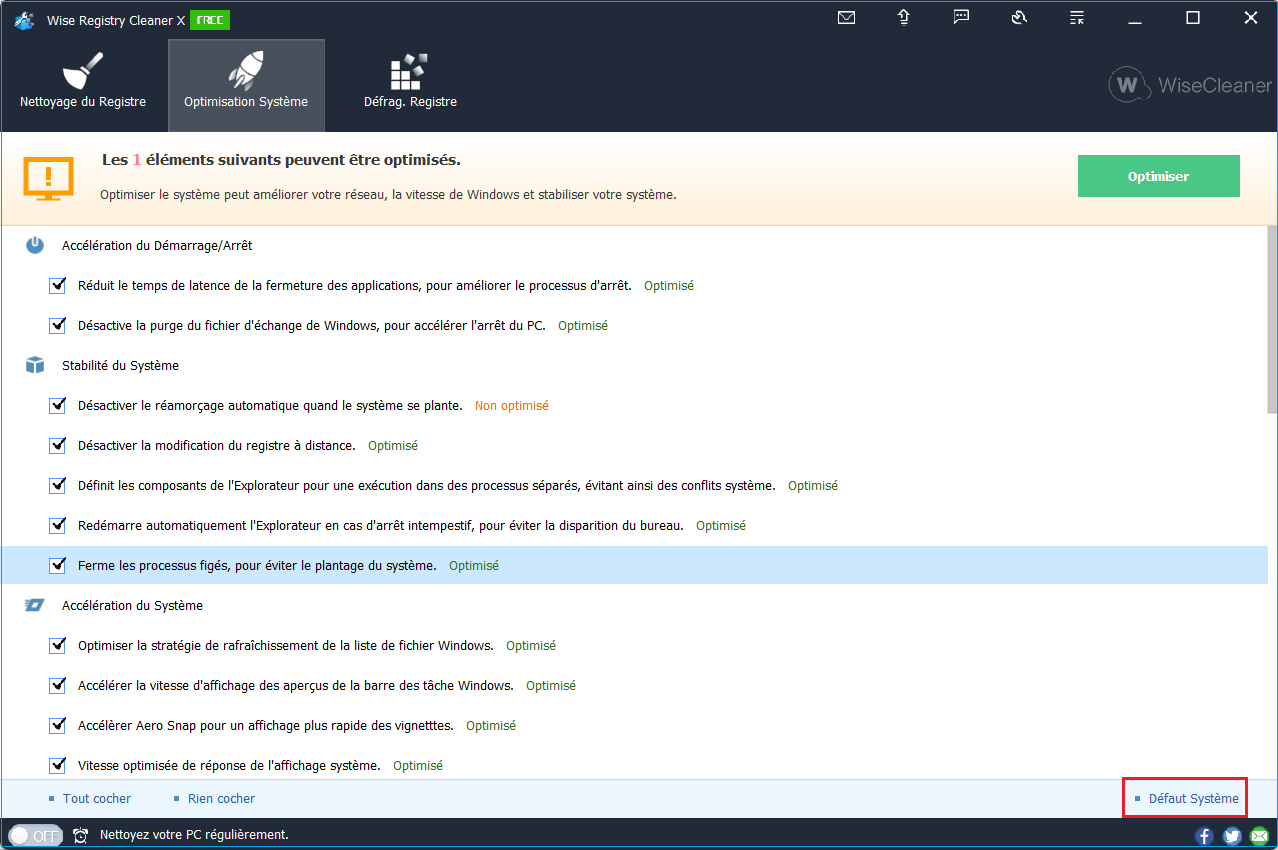Click the cube icon beside Stabilité du Système
Image resolution: width=1278 pixels, height=850 pixels.
[35, 365]
